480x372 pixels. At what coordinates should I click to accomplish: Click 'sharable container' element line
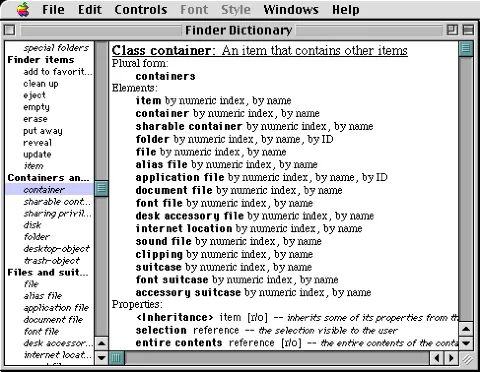point(254,126)
